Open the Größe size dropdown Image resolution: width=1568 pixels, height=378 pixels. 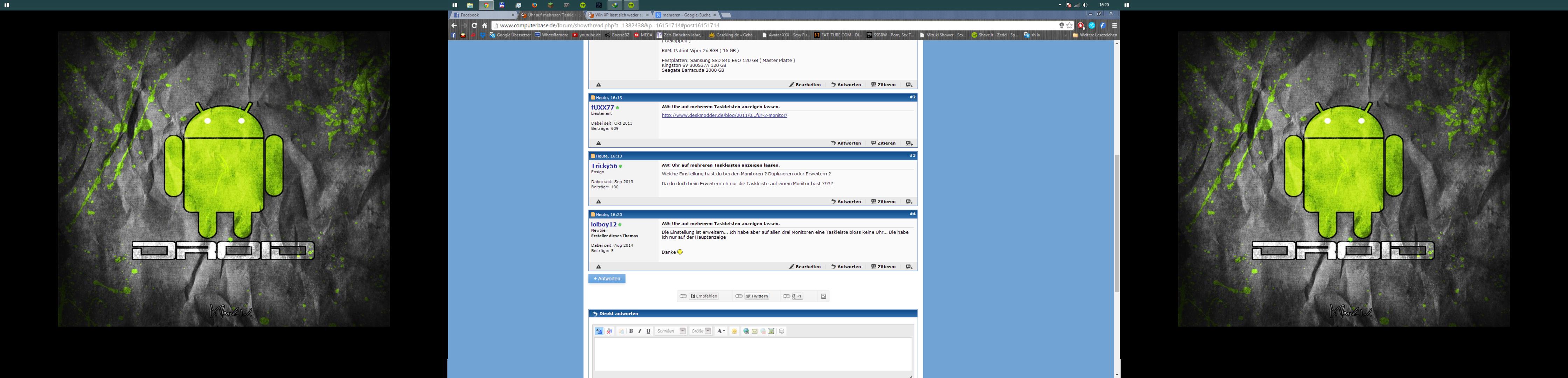click(708, 331)
